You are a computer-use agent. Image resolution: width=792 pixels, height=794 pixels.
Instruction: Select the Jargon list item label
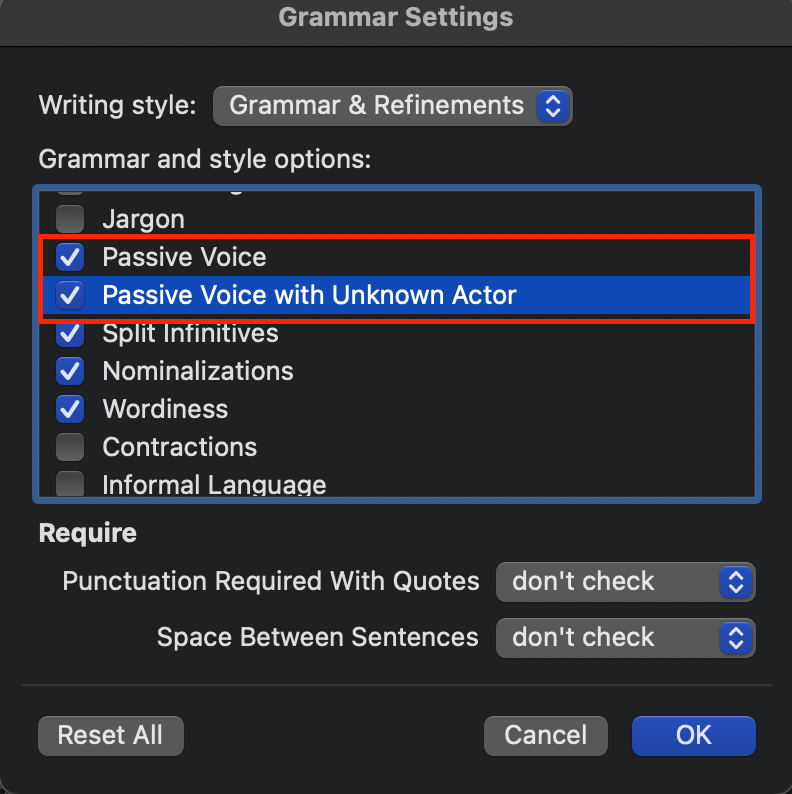(143, 219)
